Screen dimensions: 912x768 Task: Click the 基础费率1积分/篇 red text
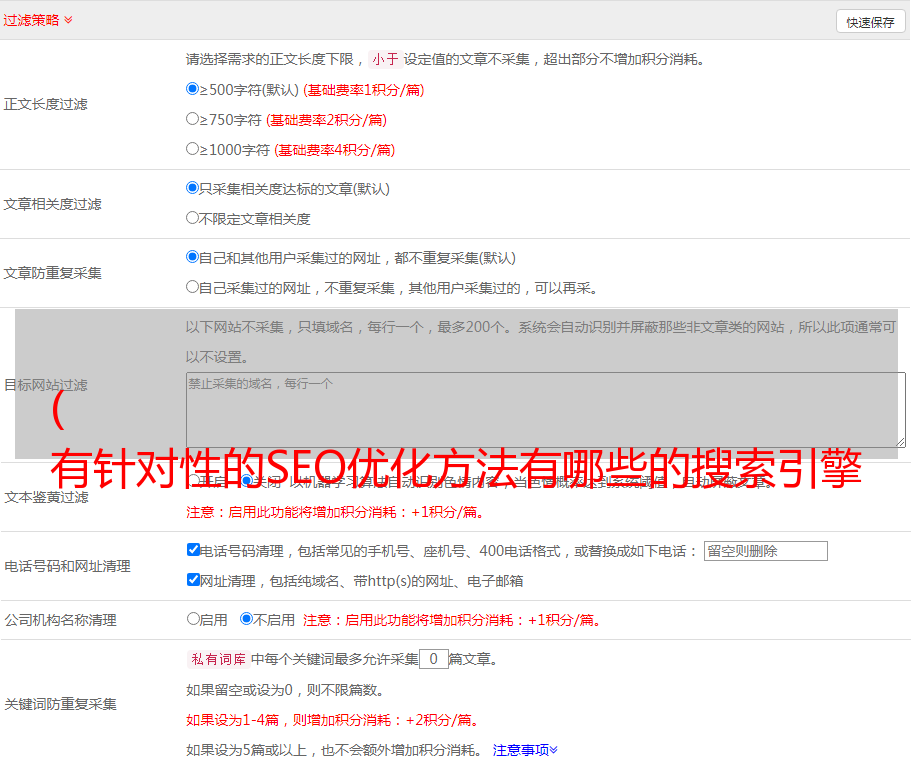364,90
